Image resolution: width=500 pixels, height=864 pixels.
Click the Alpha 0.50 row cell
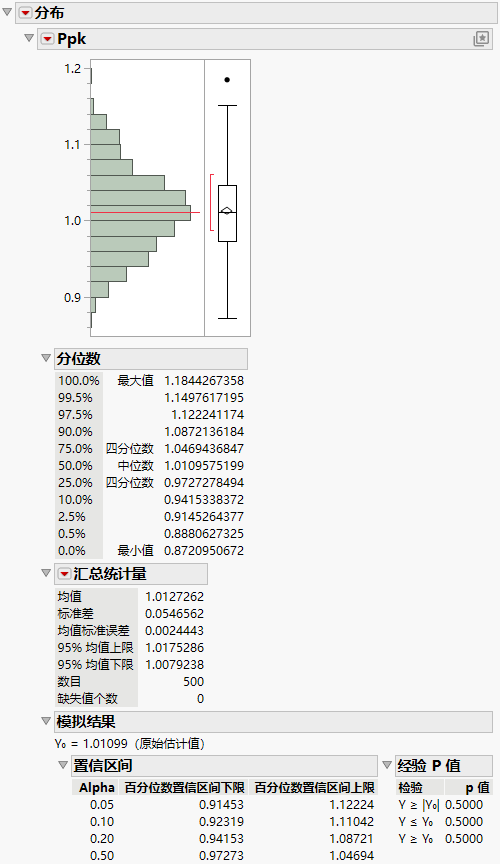[x=102, y=856]
